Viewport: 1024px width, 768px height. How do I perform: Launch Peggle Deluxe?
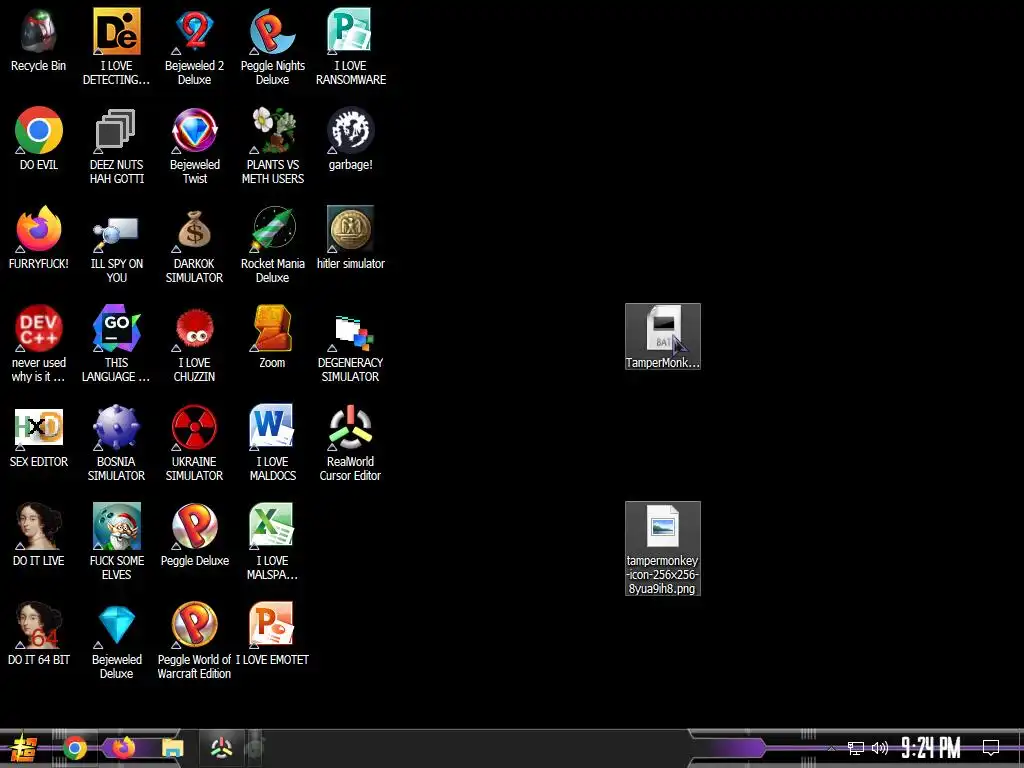(x=195, y=535)
